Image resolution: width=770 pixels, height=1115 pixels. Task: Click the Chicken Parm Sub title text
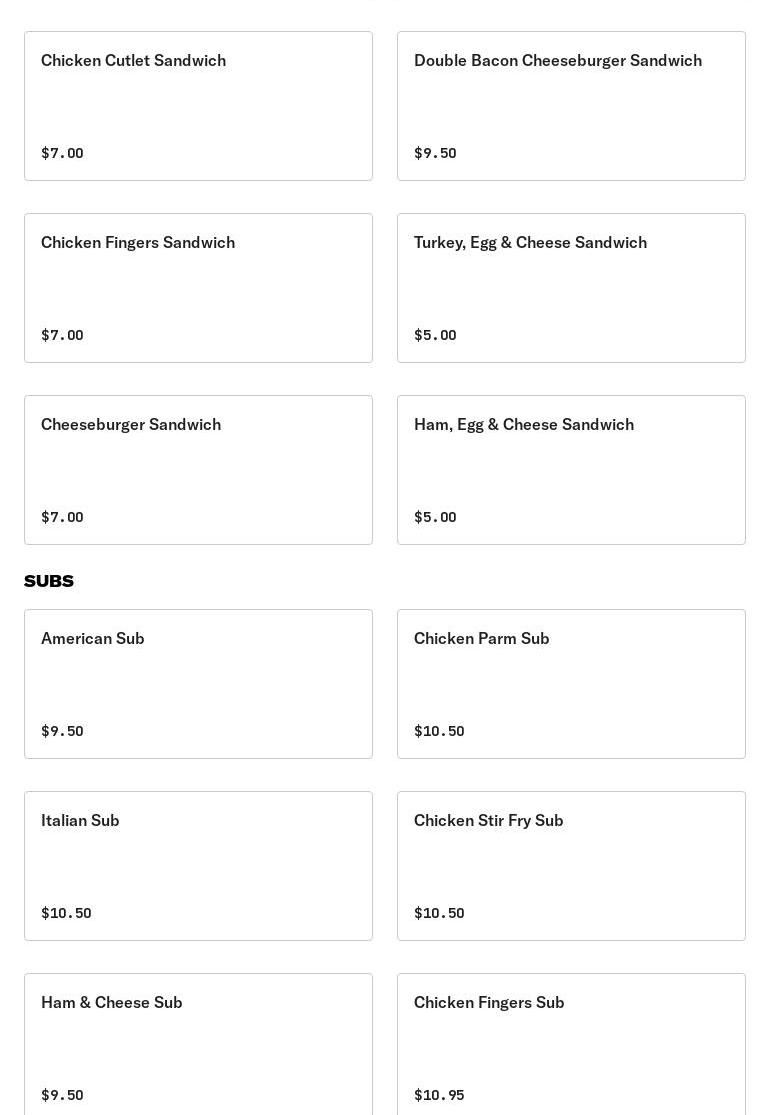click(481, 638)
